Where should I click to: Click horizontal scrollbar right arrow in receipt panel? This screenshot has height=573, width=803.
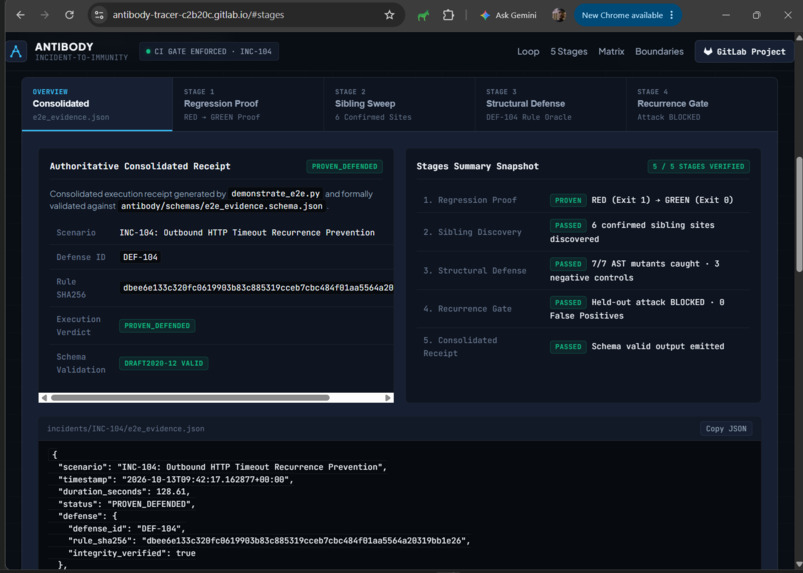[388, 398]
